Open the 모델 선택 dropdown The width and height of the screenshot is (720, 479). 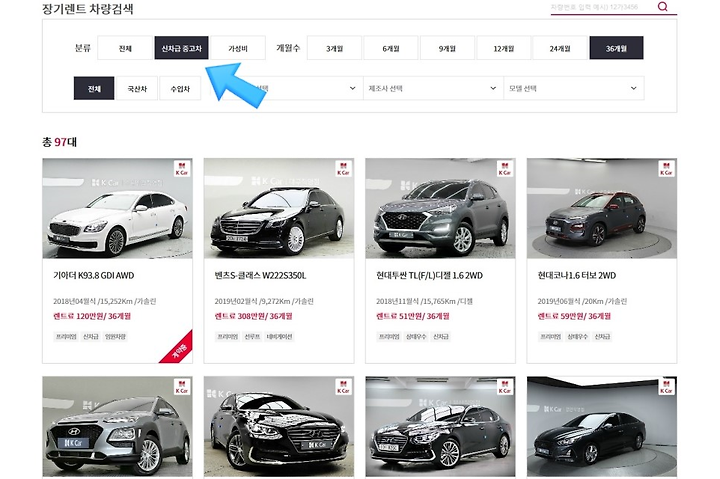(x=574, y=88)
